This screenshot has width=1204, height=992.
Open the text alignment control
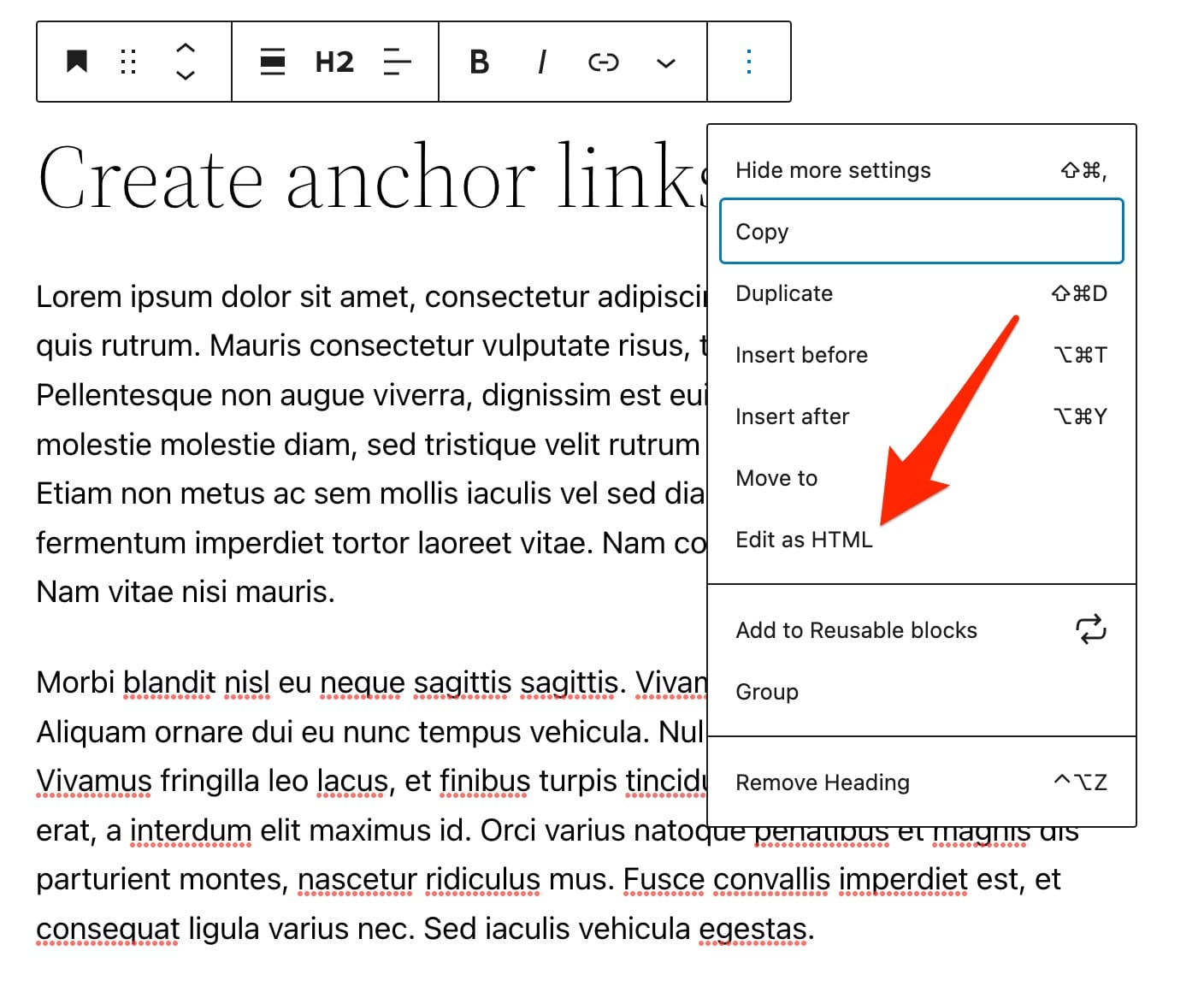tap(397, 62)
